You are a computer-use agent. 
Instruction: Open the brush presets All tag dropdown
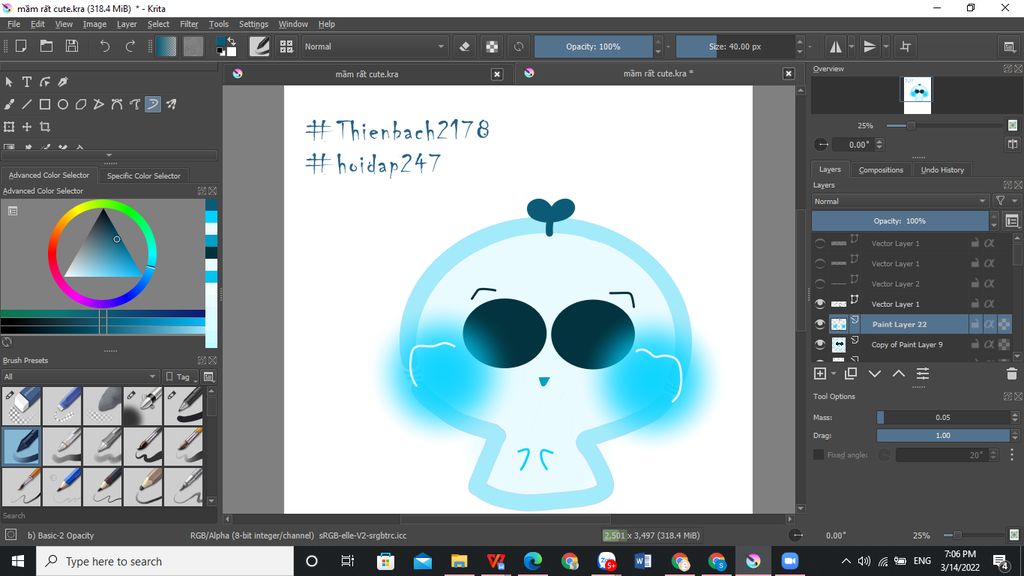80,376
